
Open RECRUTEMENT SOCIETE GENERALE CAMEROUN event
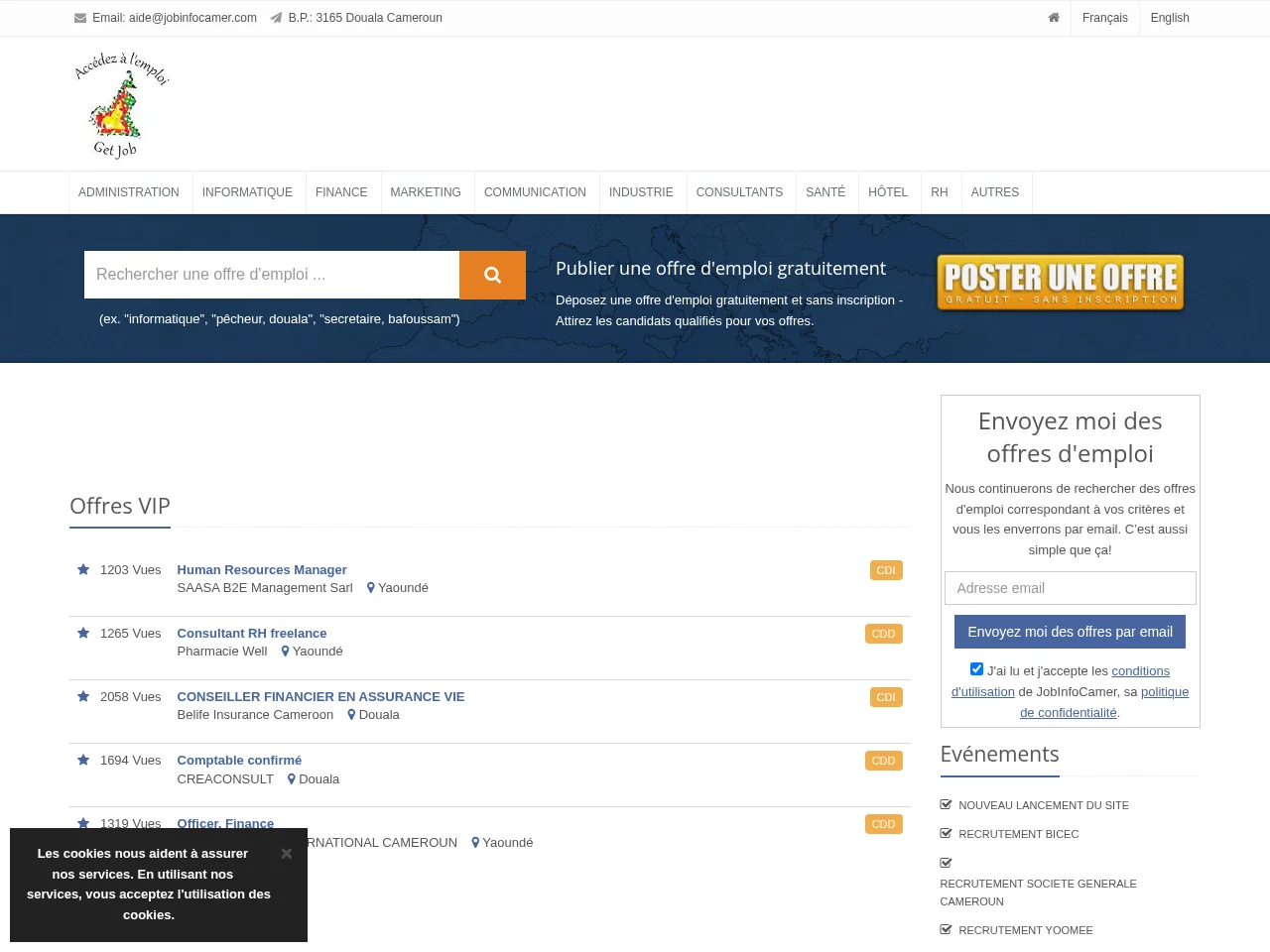point(1038,892)
